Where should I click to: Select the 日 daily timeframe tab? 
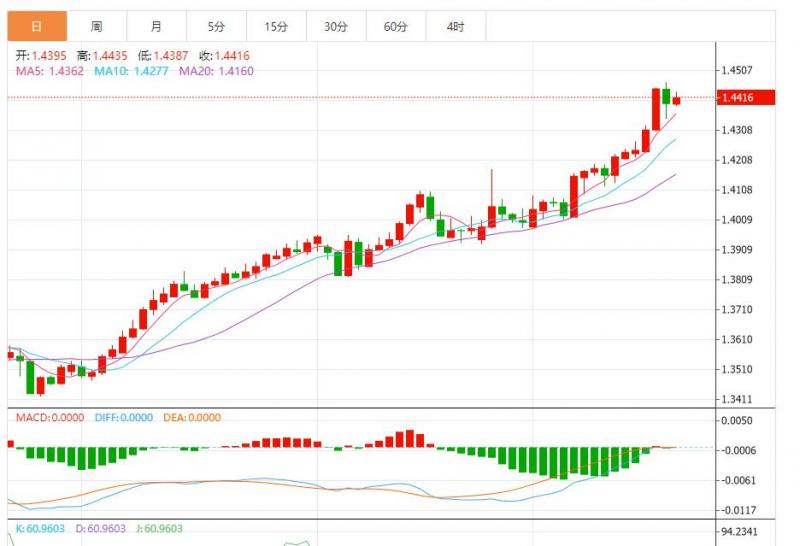click(x=37, y=26)
